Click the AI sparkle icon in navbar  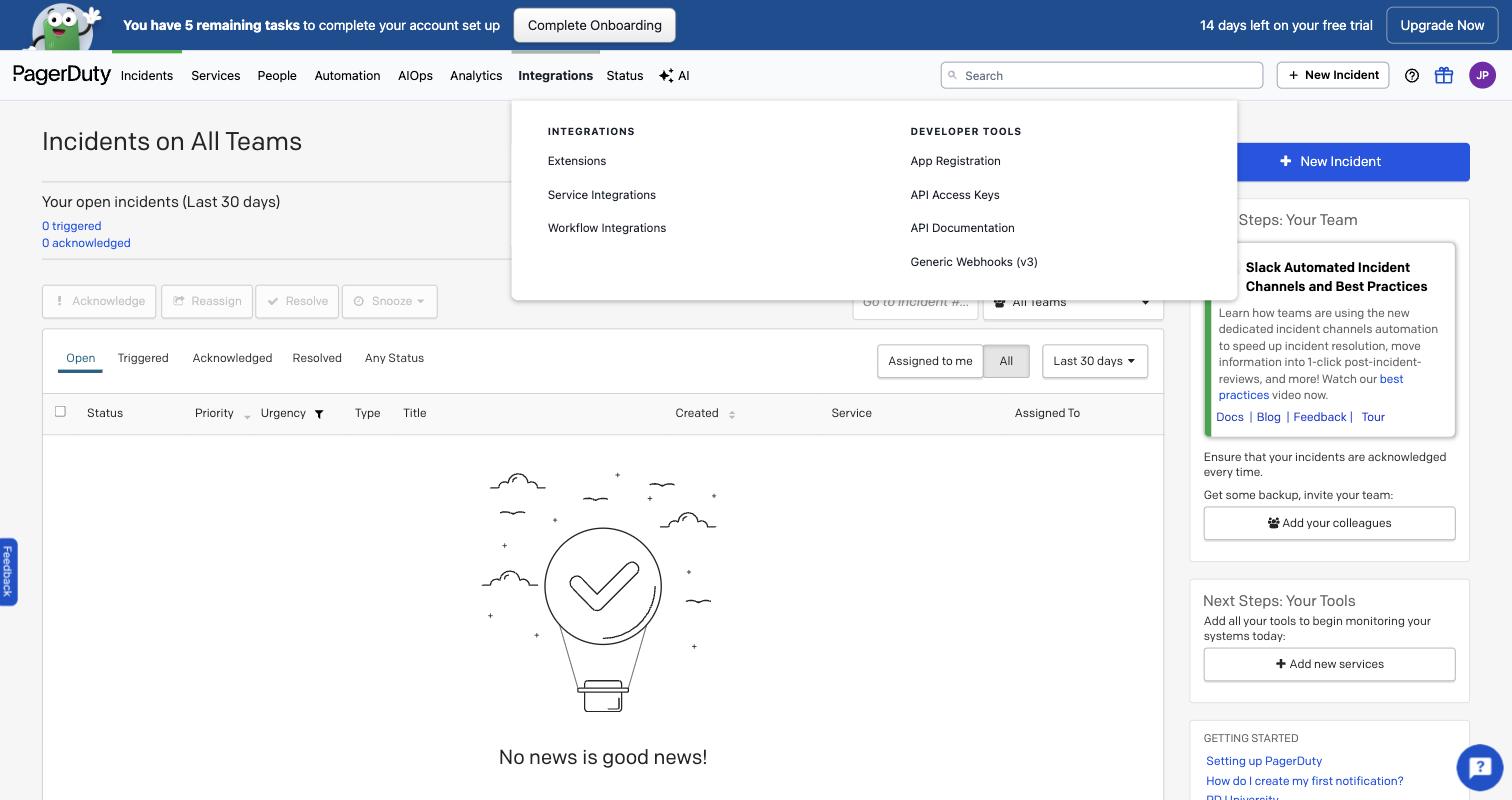tap(666, 76)
